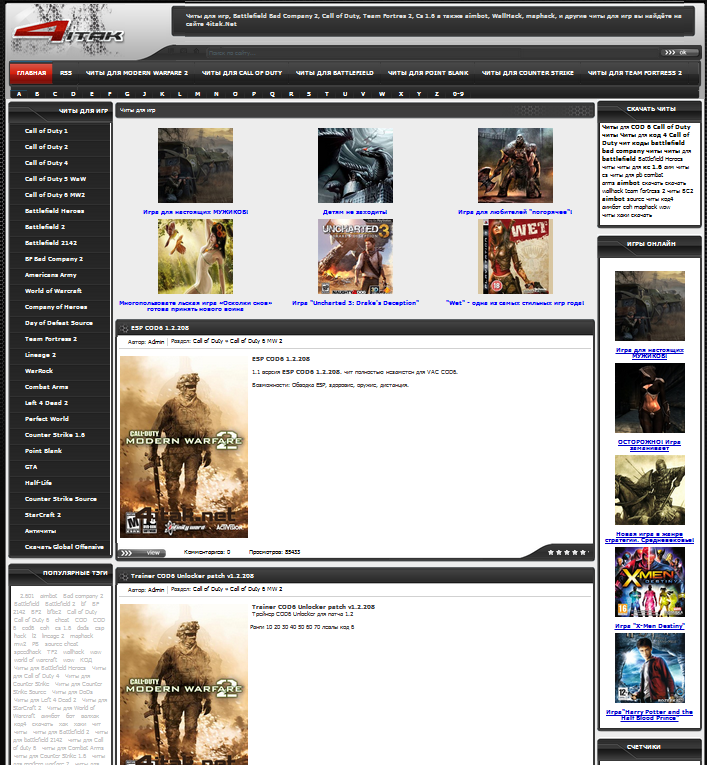Select letter M in the alphabet bar

(x=198, y=94)
